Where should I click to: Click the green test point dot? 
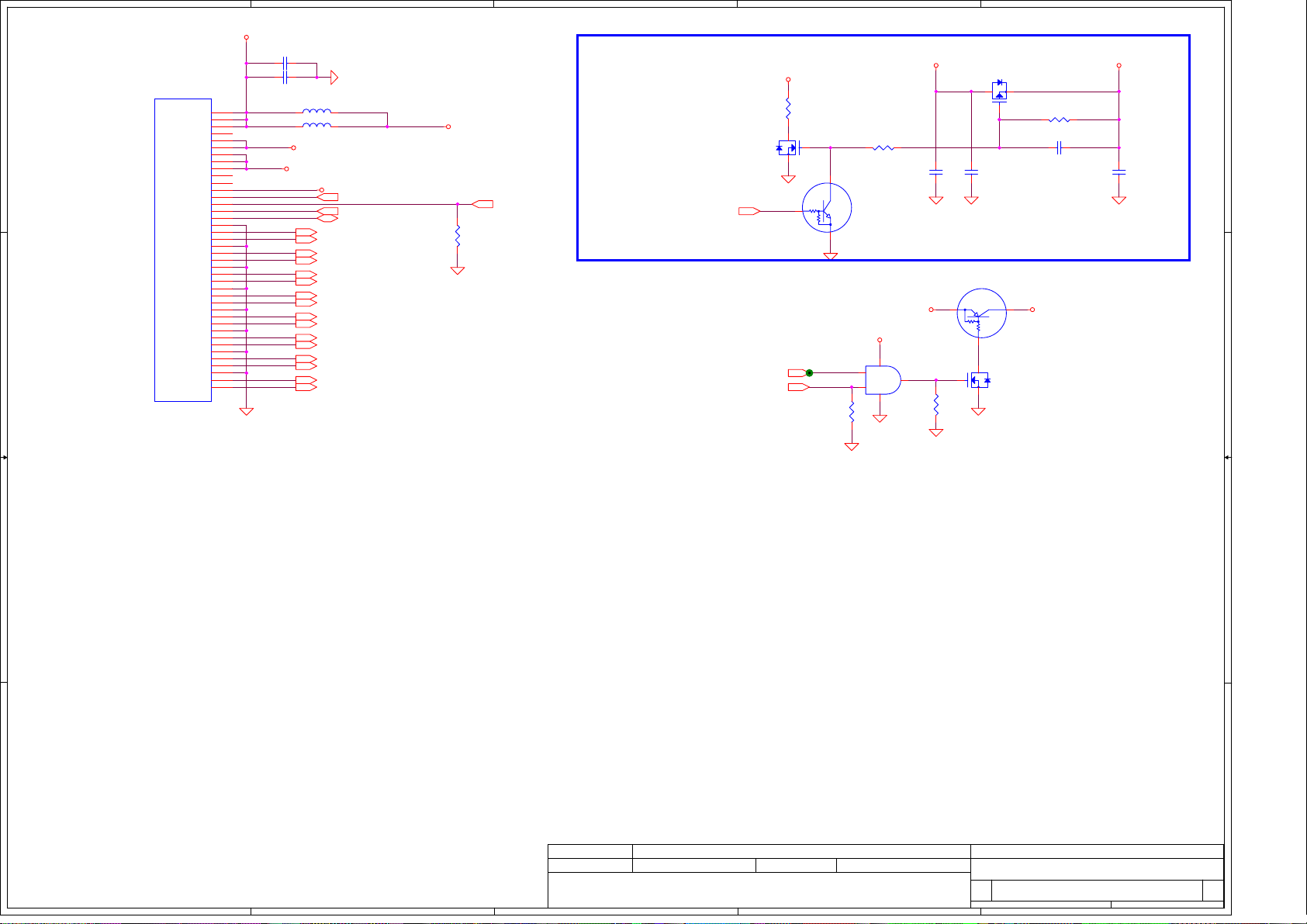tap(809, 373)
